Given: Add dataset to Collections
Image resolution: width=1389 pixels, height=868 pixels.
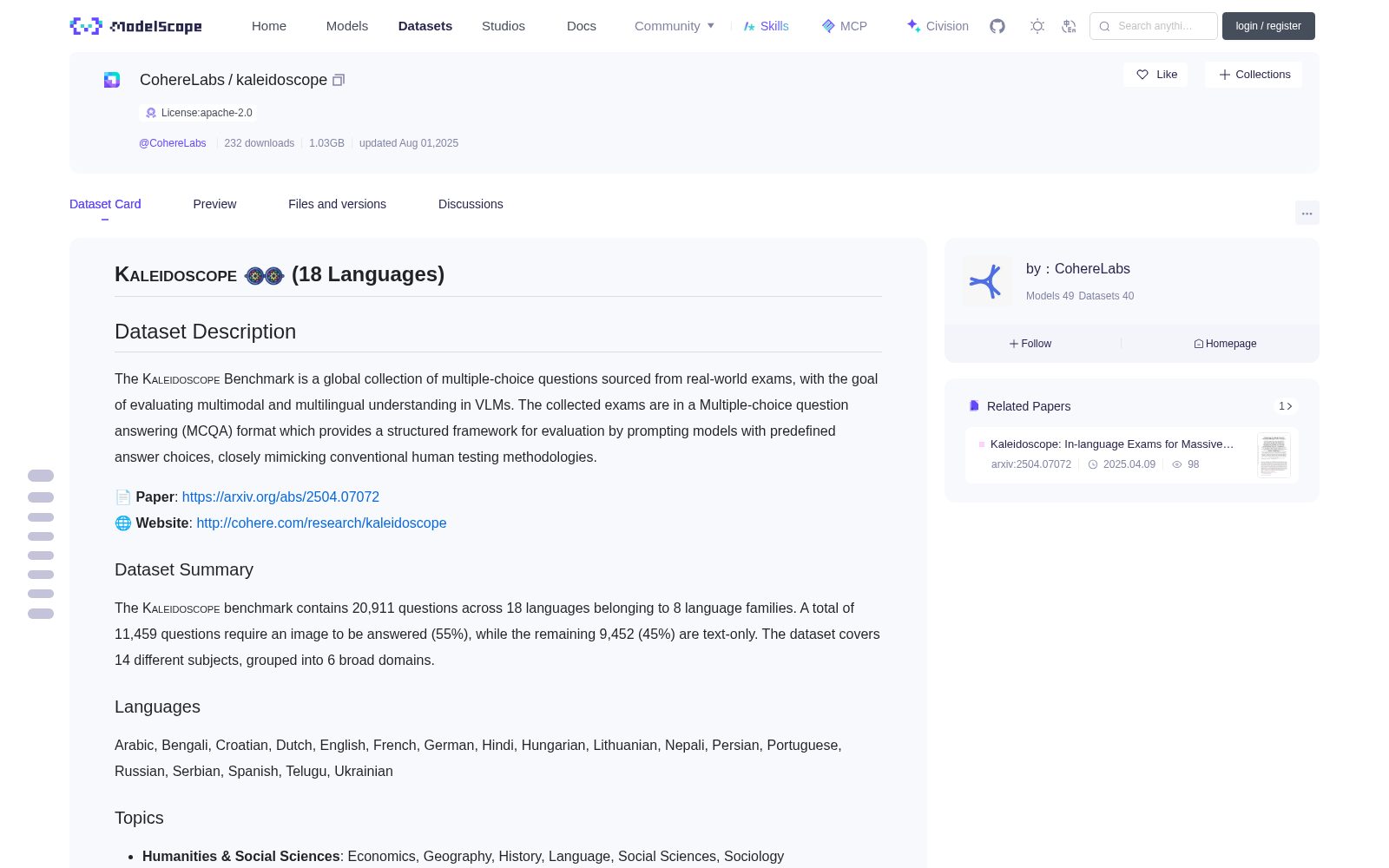Looking at the screenshot, I should (x=1254, y=75).
